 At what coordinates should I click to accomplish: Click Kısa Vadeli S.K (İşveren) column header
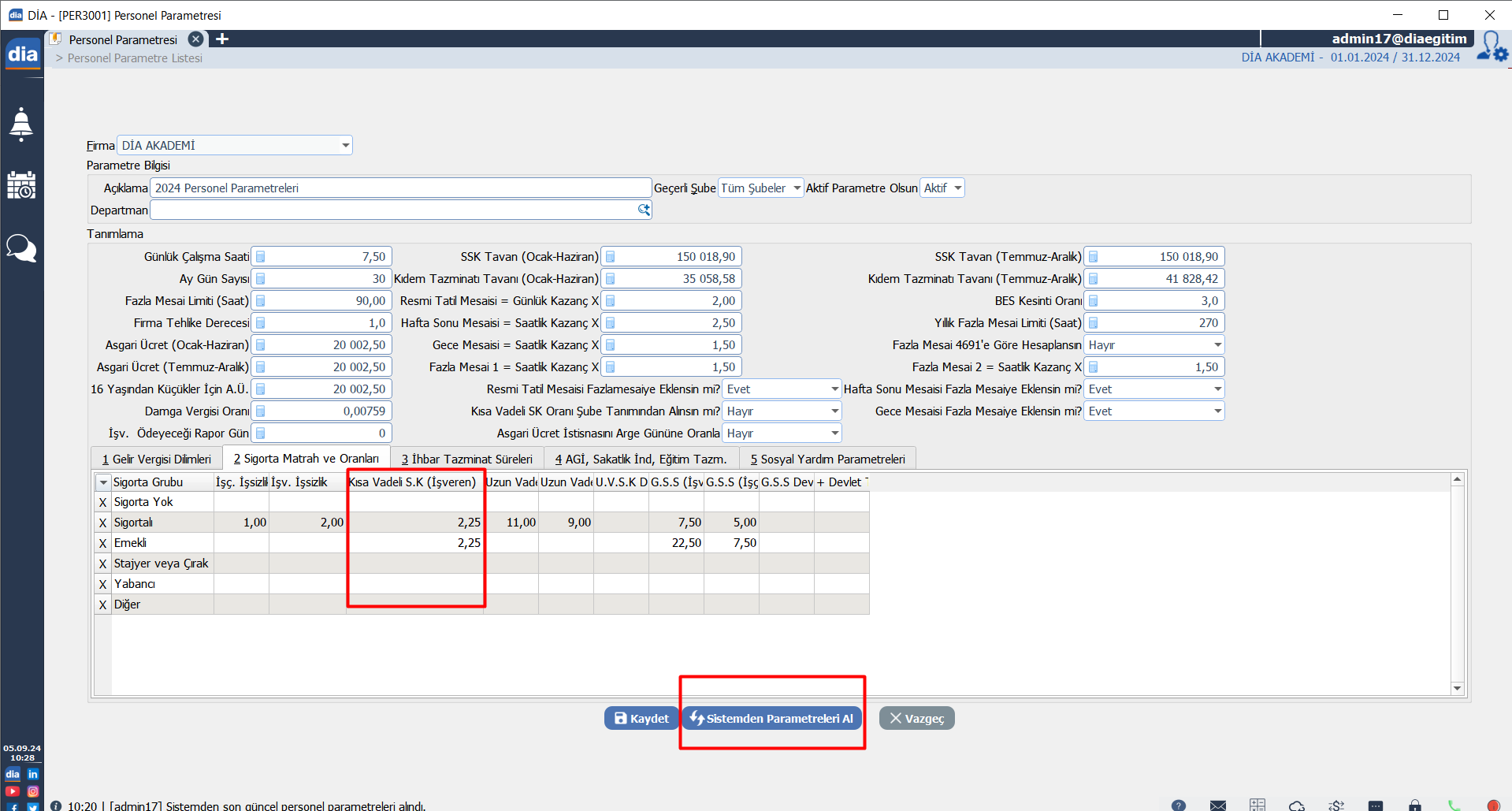[x=414, y=482]
